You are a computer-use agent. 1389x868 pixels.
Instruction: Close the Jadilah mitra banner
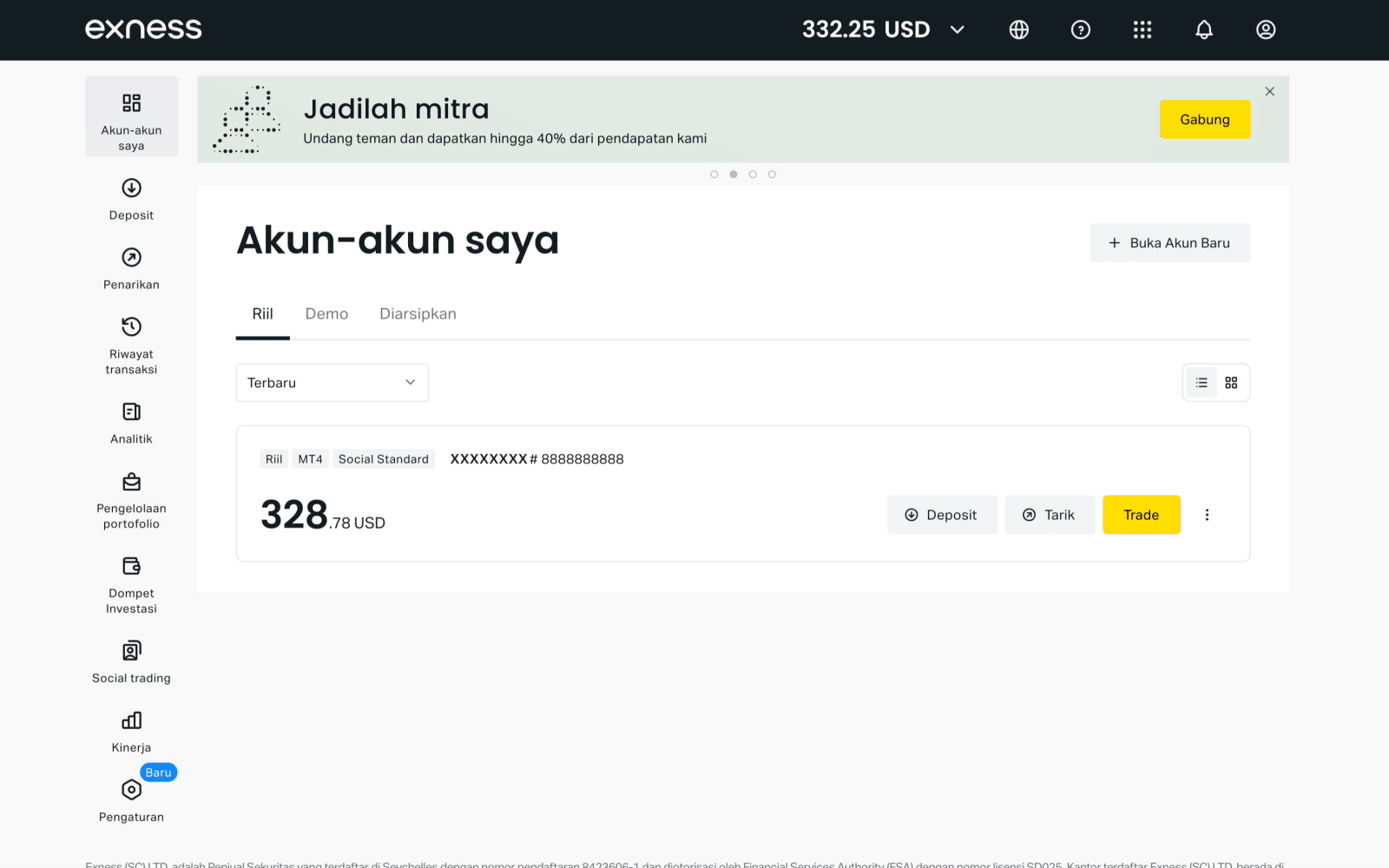tap(1270, 91)
